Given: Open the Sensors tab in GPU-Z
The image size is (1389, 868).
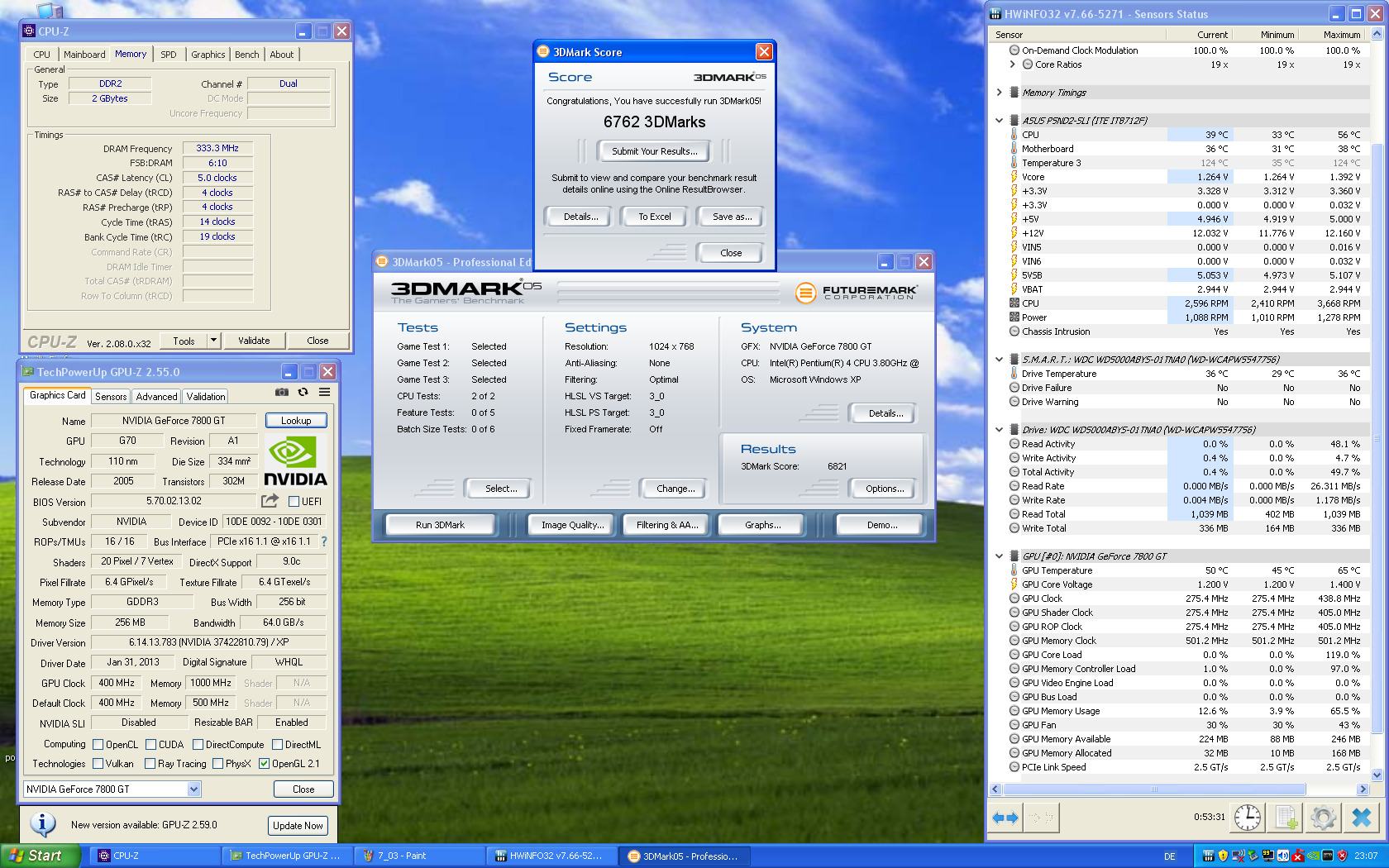Looking at the screenshot, I should 111,397.
